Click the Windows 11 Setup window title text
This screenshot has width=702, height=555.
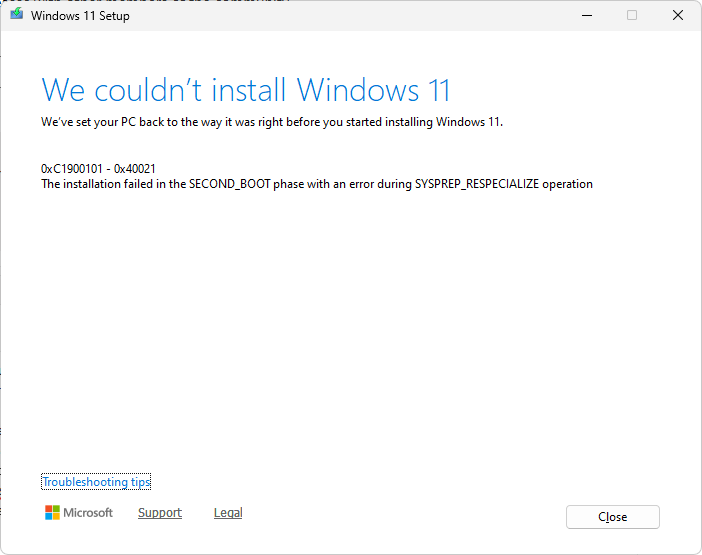(80, 16)
